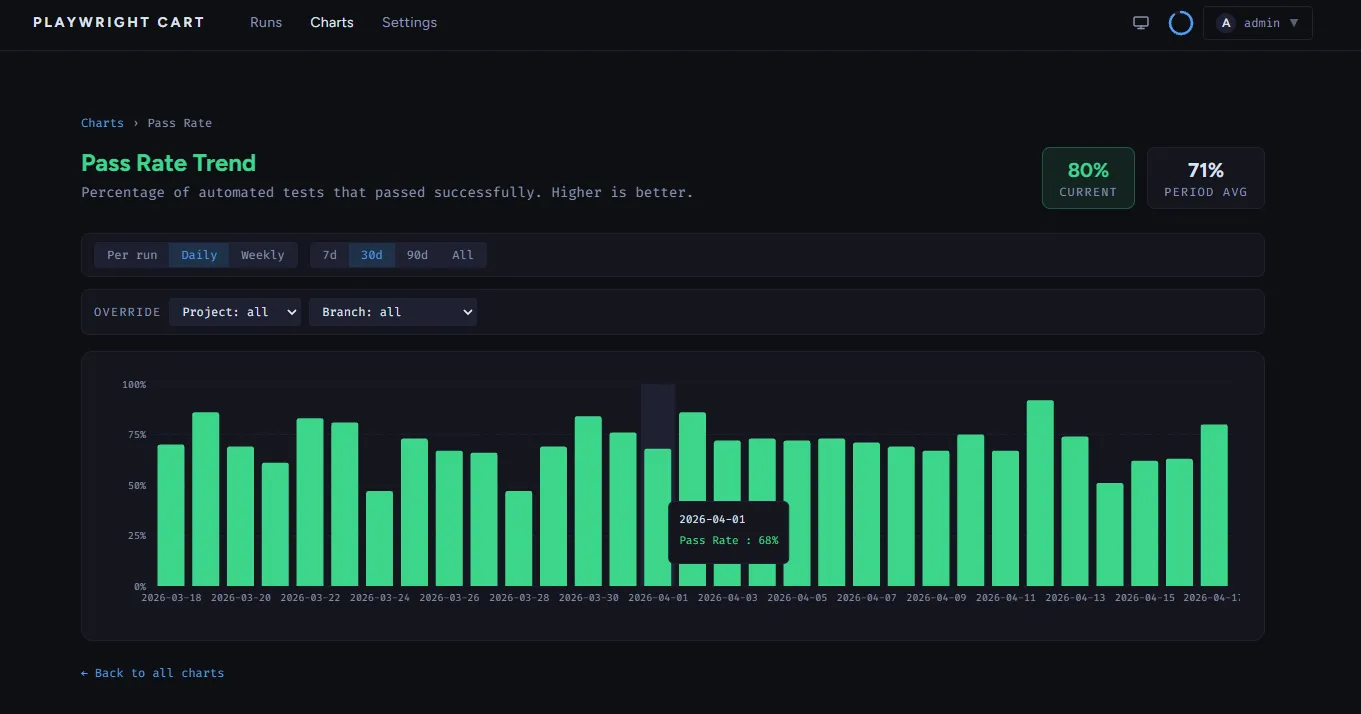1361x714 pixels.
Task: Open the admin user menu
Action: [x=1258, y=22]
